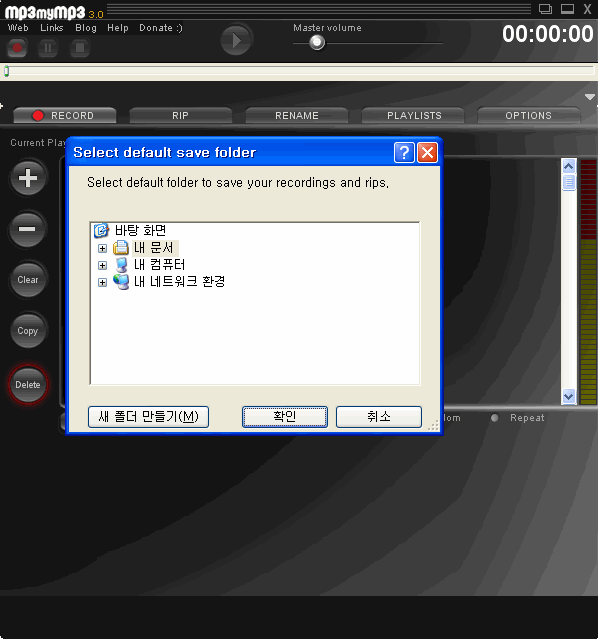Cancel the dialog with 취소
Viewport: 598px width, 639px height.
click(379, 416)
